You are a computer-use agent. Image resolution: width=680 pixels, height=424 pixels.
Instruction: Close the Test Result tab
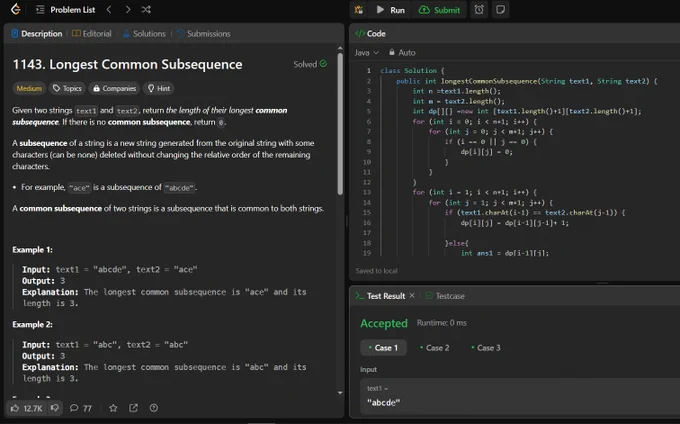(412, 296)
